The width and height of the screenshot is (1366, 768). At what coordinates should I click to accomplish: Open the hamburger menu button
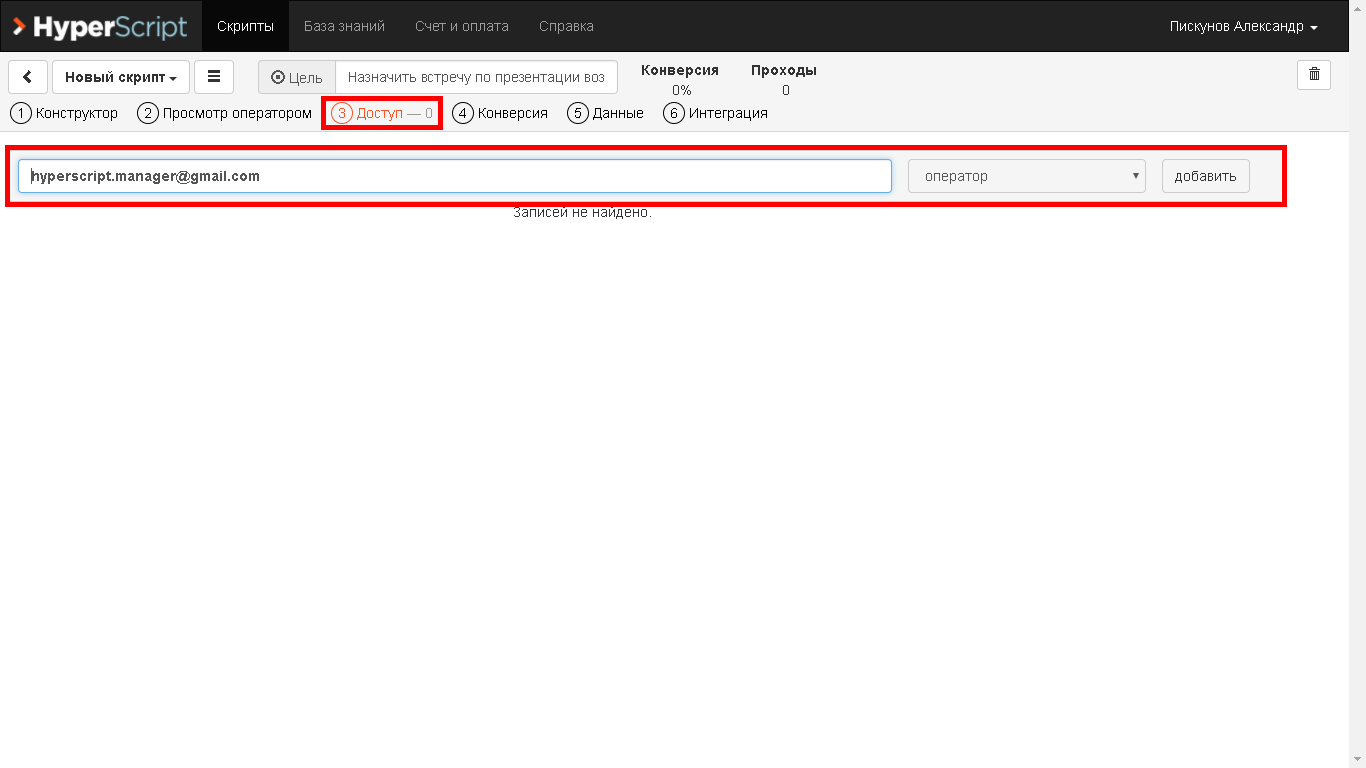tap(214, 77)
